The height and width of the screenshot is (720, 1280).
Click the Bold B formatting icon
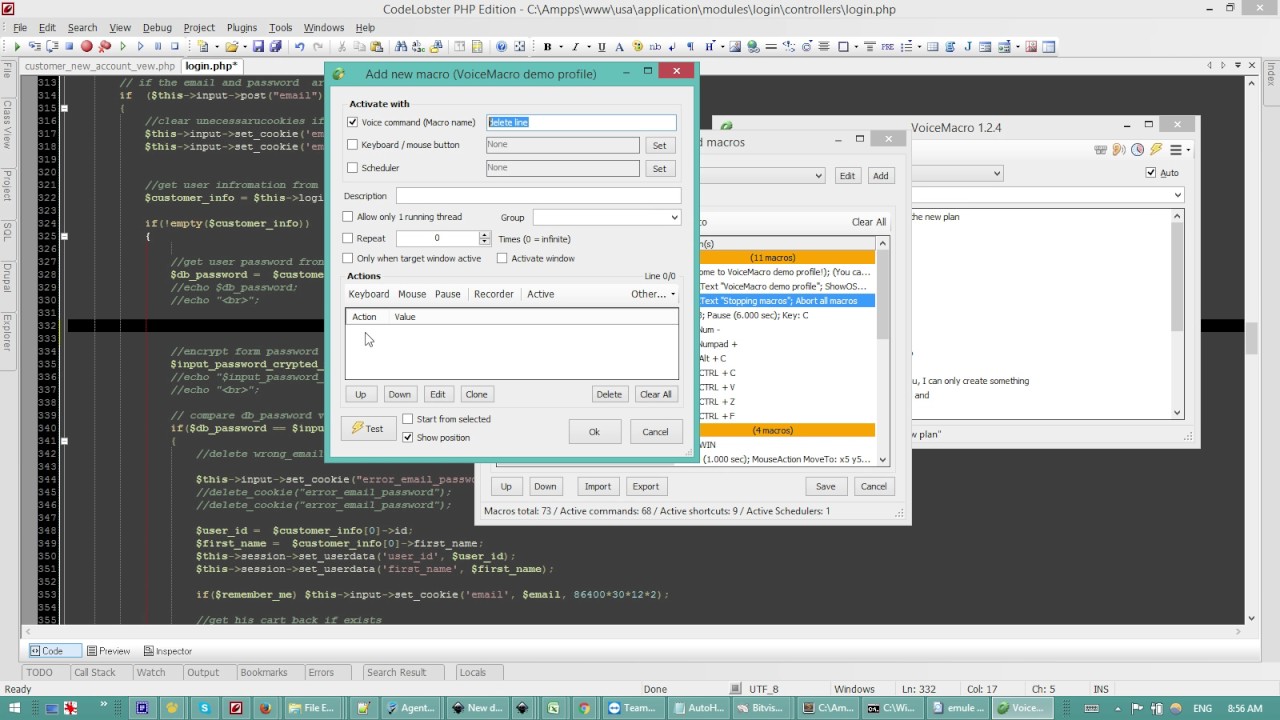coord(547,46)
